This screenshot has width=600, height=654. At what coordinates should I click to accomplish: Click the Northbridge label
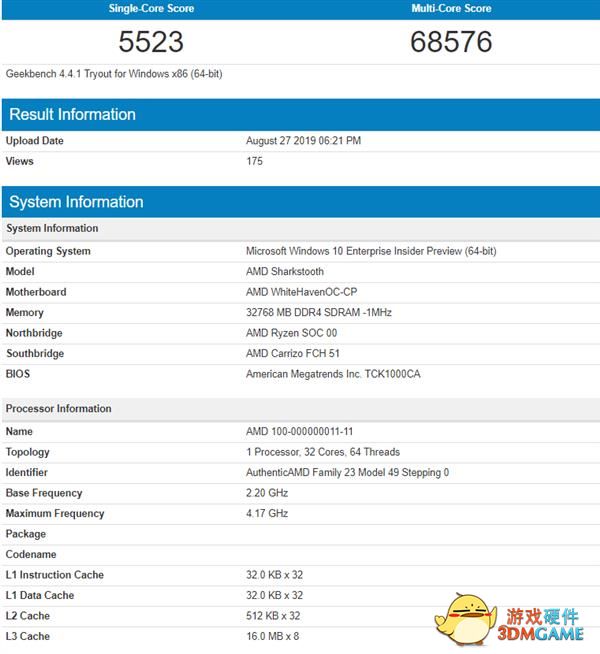point(34,333)
